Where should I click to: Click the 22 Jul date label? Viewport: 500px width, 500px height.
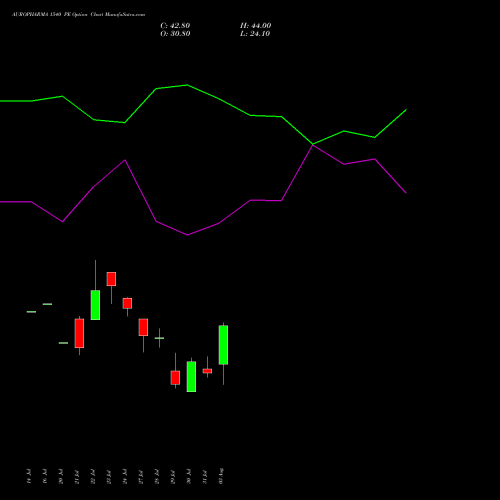(93, 477)
